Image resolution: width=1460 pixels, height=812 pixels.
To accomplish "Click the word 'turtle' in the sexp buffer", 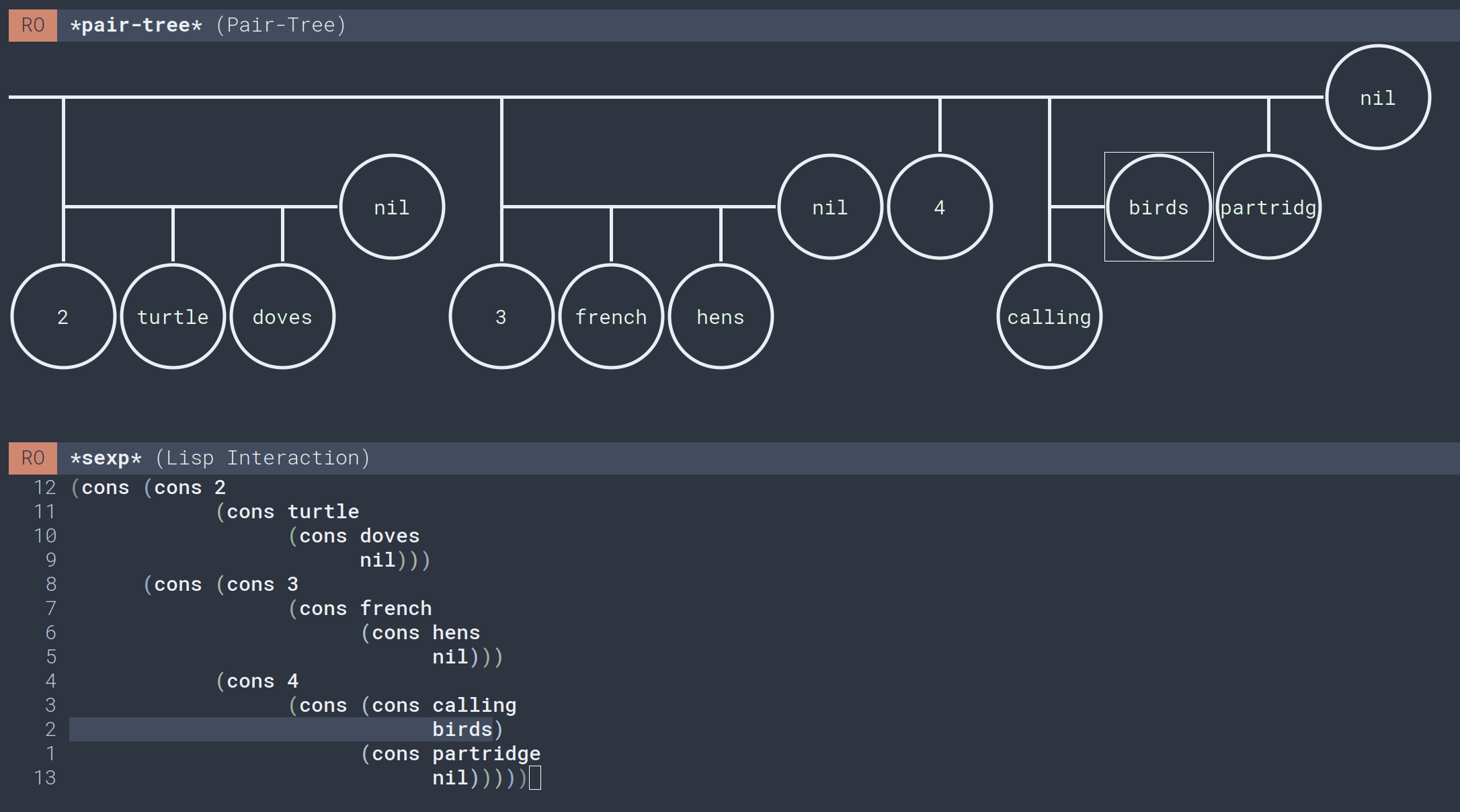I will point(323,512).
